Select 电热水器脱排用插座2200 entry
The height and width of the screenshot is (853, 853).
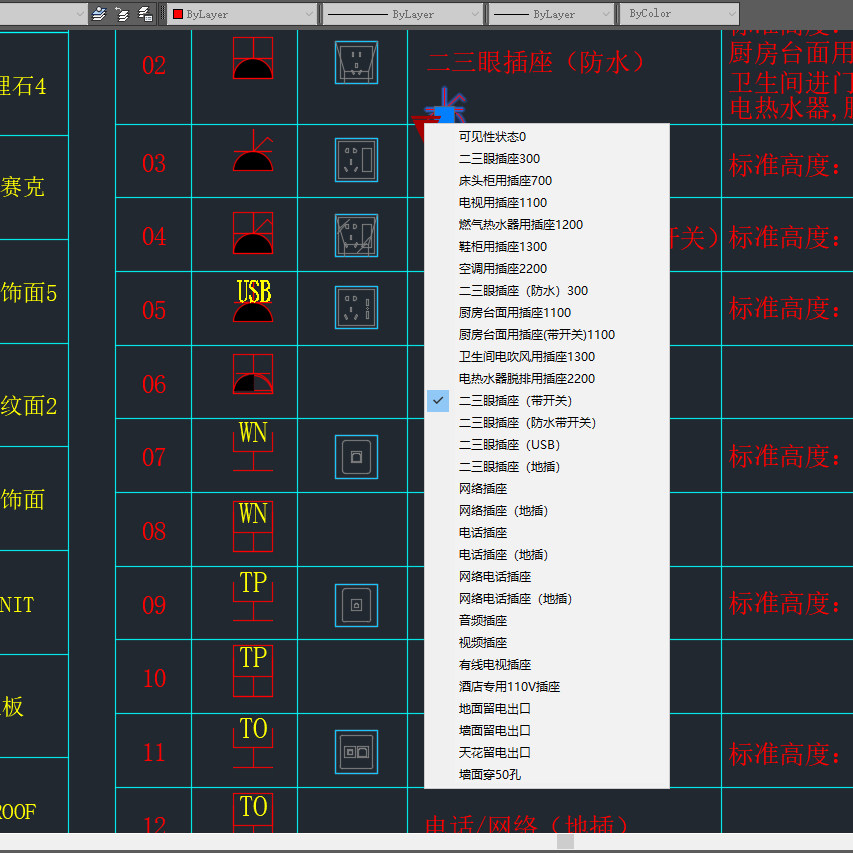(x=547, y=379)
